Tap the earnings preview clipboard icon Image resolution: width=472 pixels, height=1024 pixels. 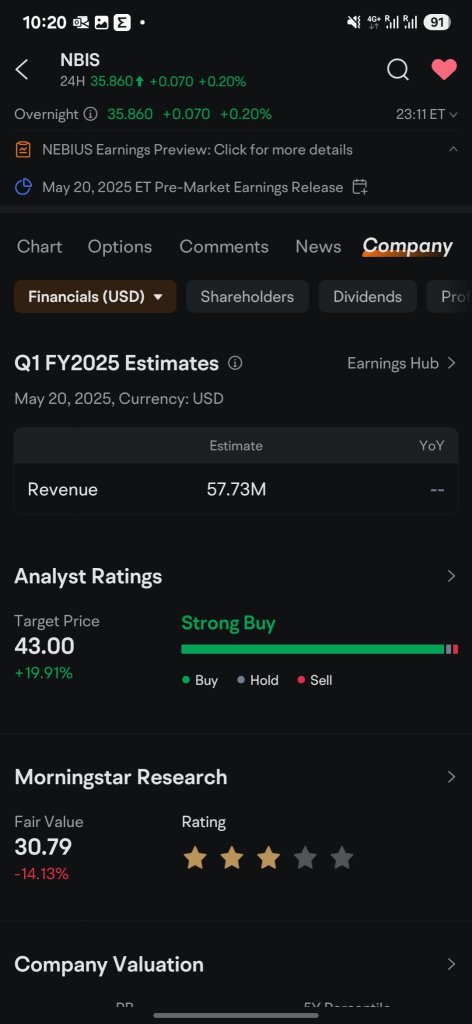(x=23, y=150)
